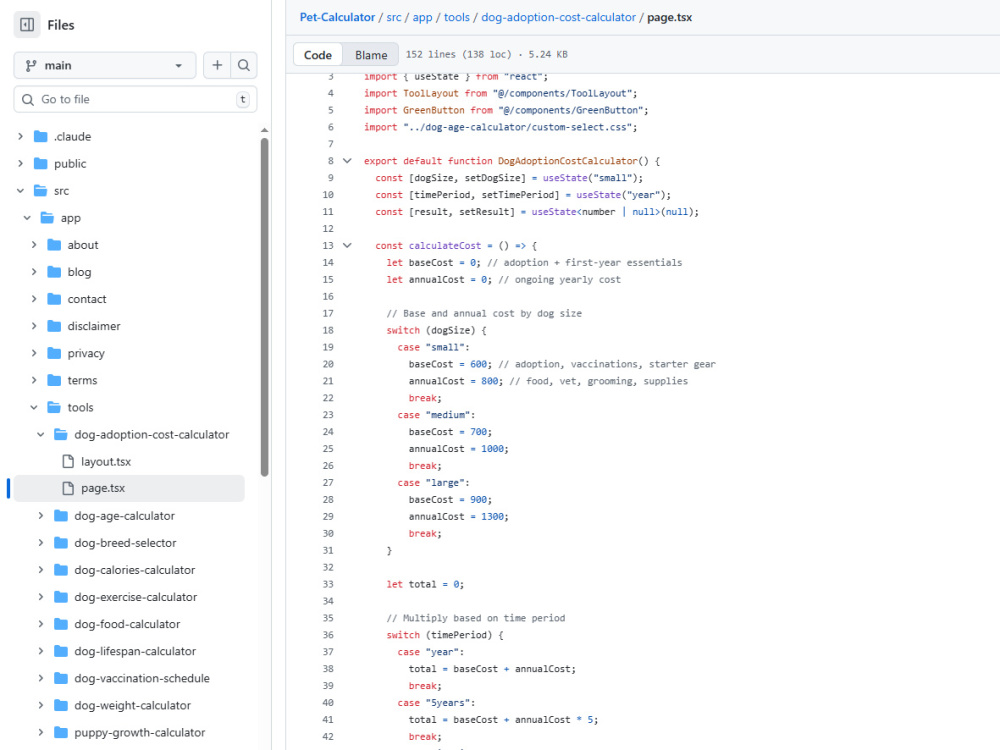Screen dimensions: 1000x750
Task: Click the dog-breed-selector folder icon
Action: pyautogui.click(x=61, y=543)
